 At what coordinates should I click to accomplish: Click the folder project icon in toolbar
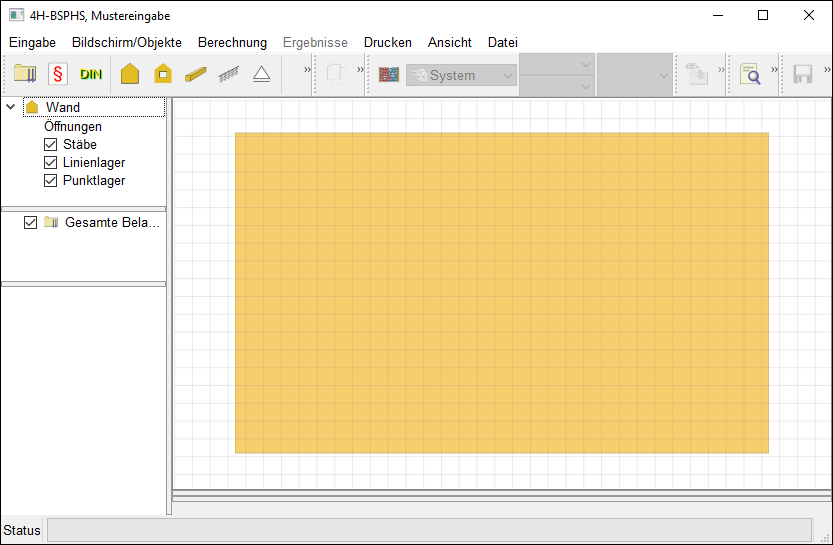(25, 74)
